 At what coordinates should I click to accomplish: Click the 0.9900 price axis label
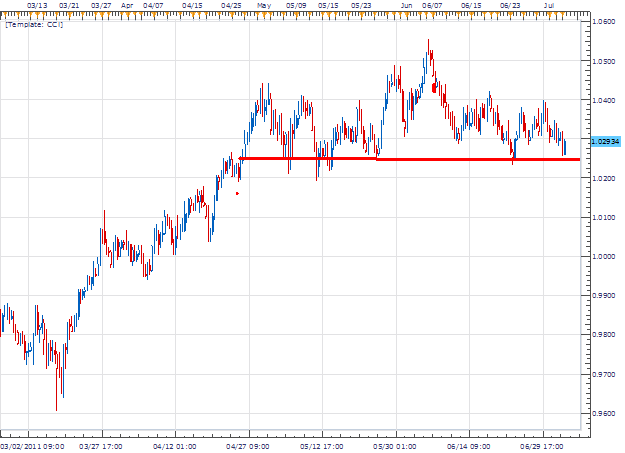pos(604,296)
